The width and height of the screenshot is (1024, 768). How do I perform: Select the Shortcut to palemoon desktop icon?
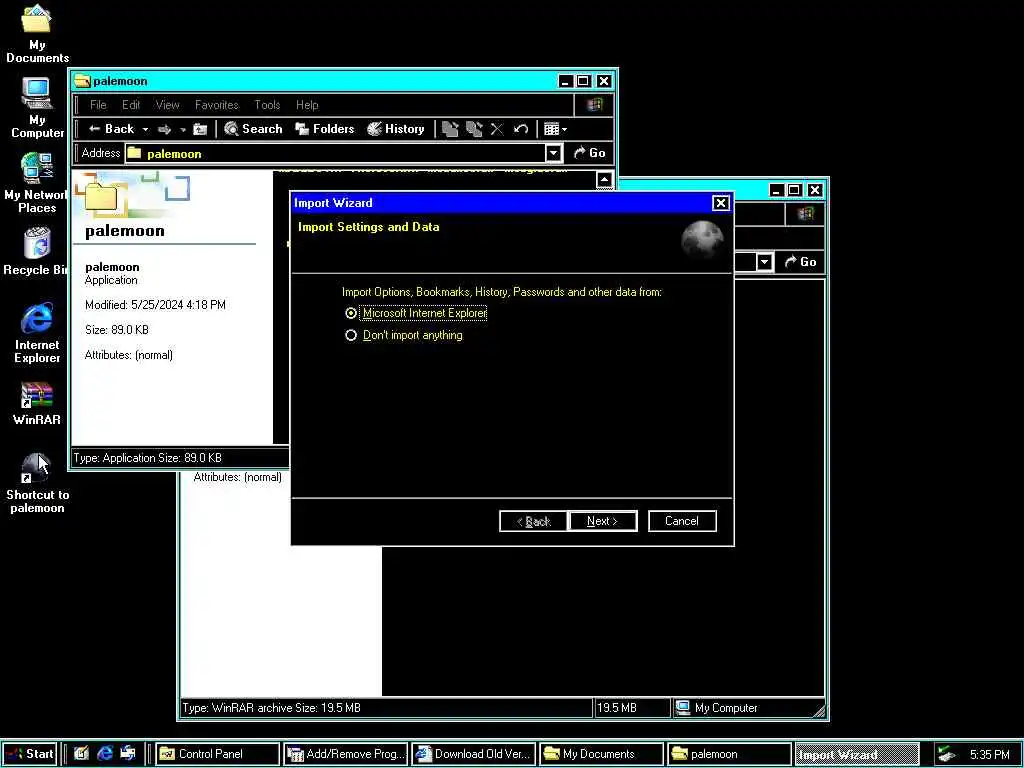pos(37,483)
